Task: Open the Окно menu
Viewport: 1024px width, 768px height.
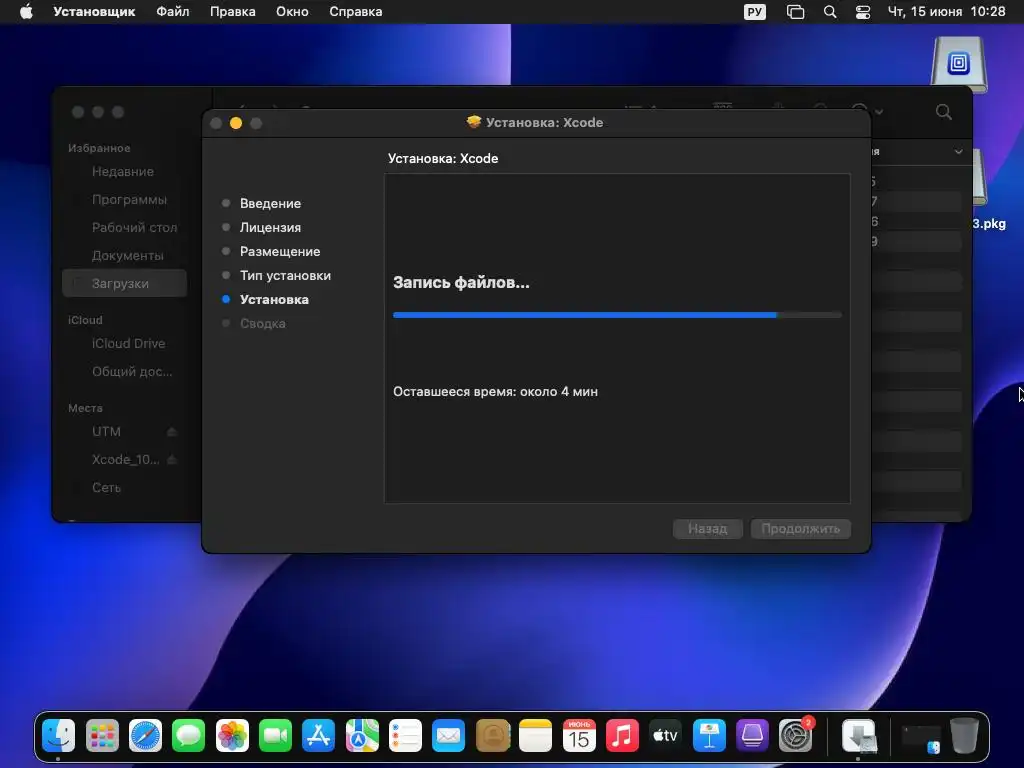Action: 292,12
